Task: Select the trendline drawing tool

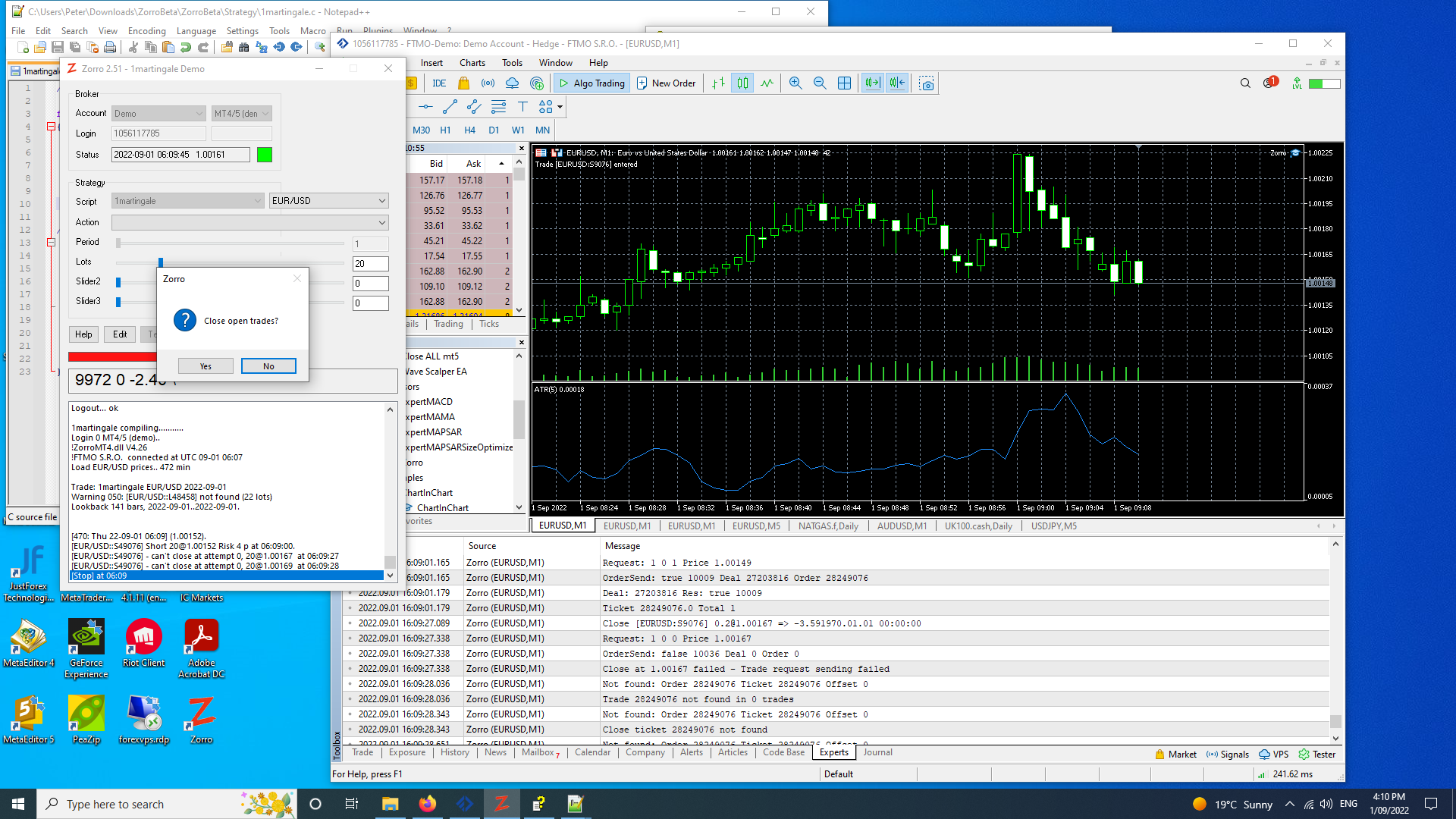Action: point(450,107)
